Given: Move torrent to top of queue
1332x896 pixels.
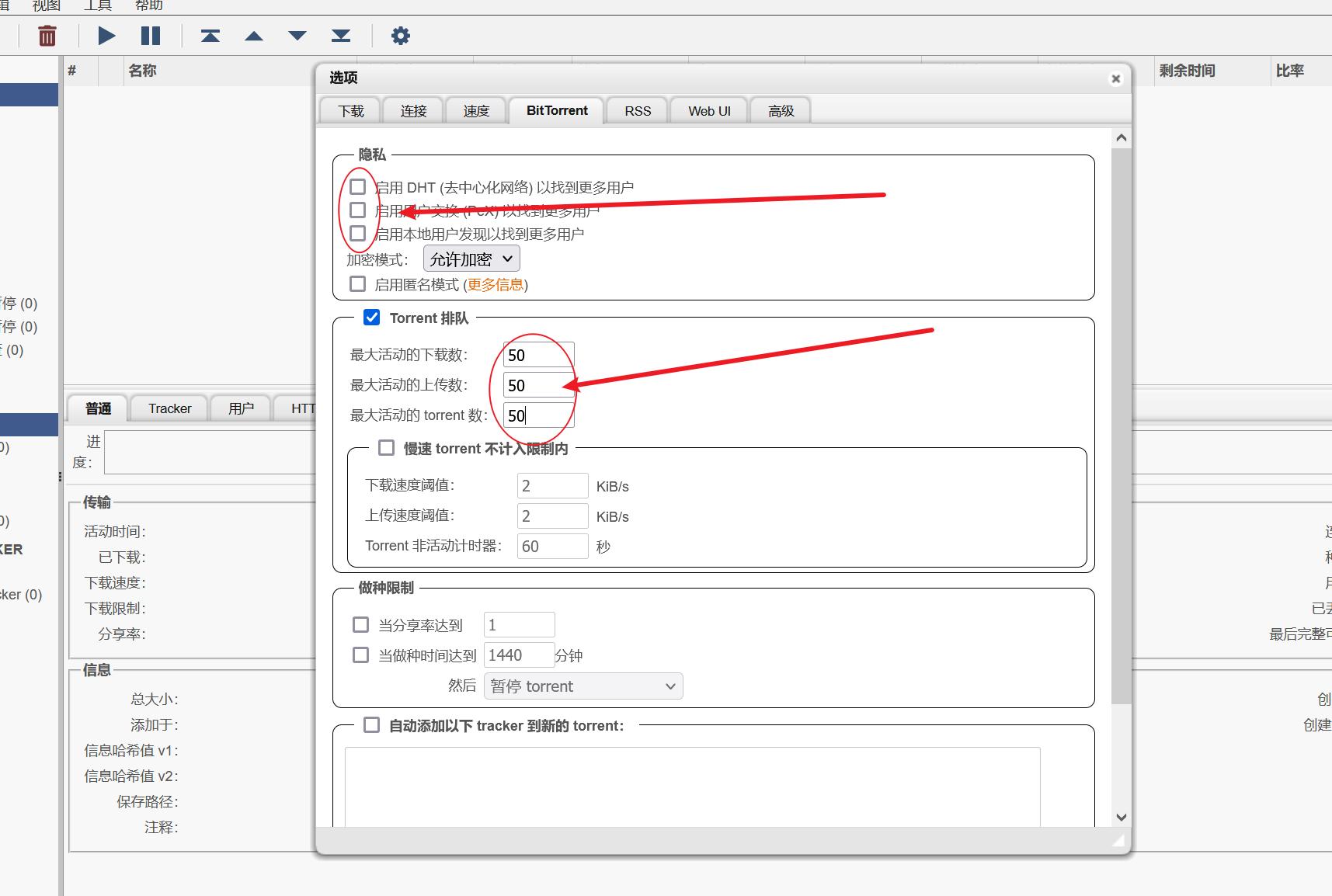Looking at the screenshot, I should [210, 36].
